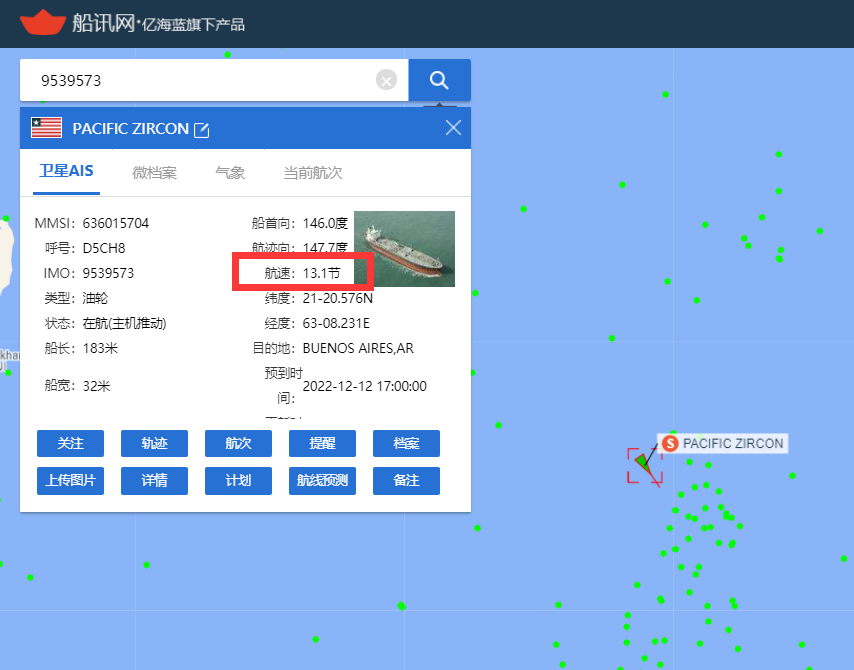This screenshot has width=854, height=670.
Task: Clear the search field with X icon
Action: point(387,80)
